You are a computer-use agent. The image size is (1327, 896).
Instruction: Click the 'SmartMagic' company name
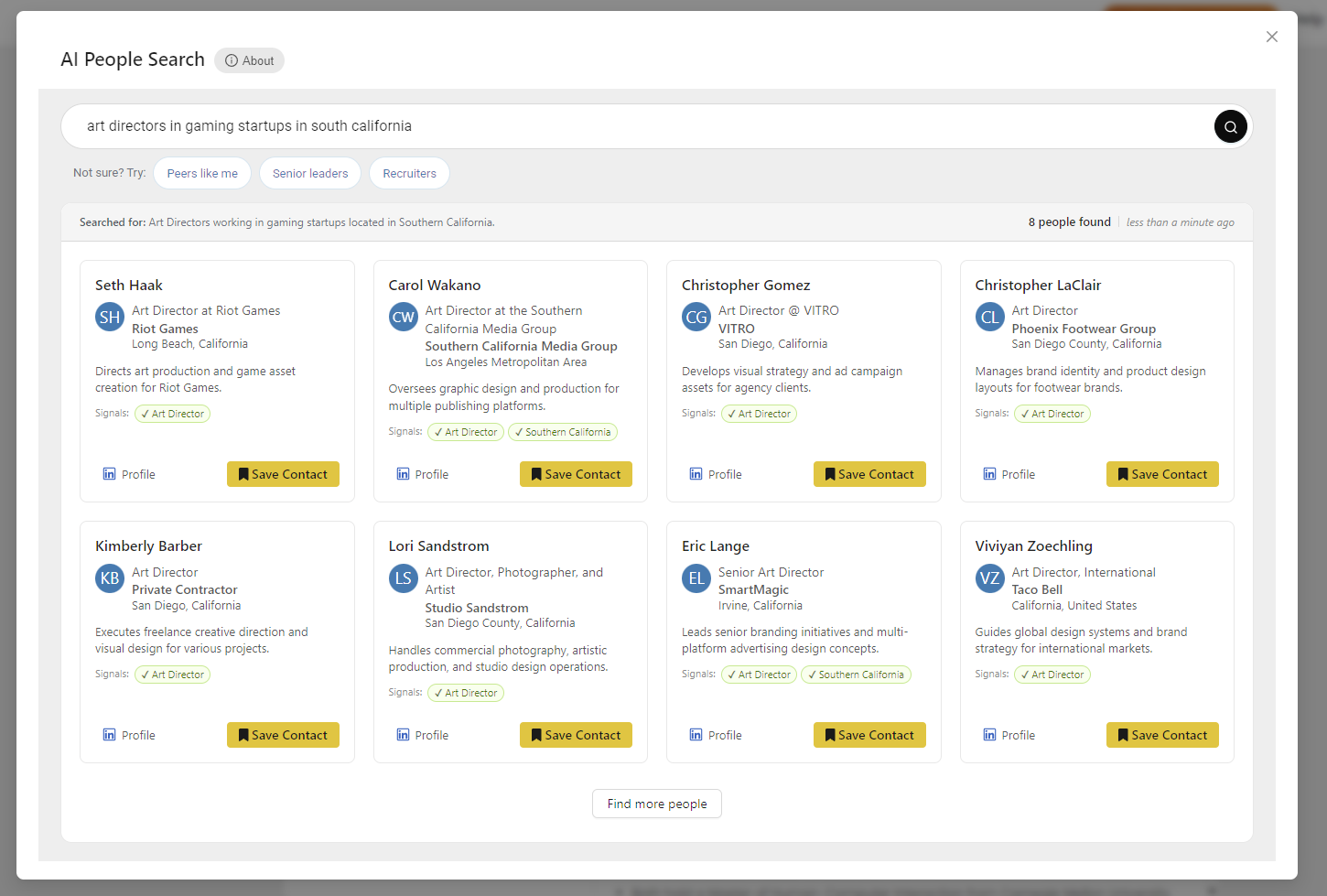click(x=753, y=589)
